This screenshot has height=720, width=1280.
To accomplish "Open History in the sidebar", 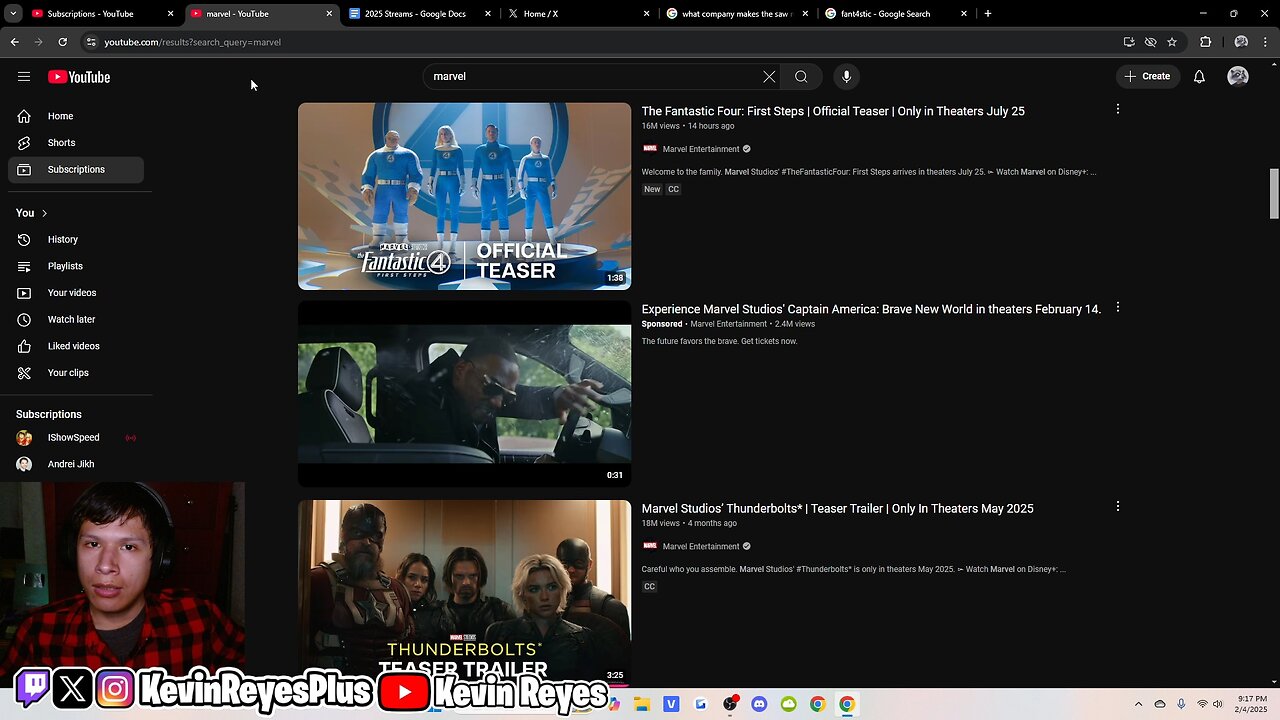I will 76,240.
